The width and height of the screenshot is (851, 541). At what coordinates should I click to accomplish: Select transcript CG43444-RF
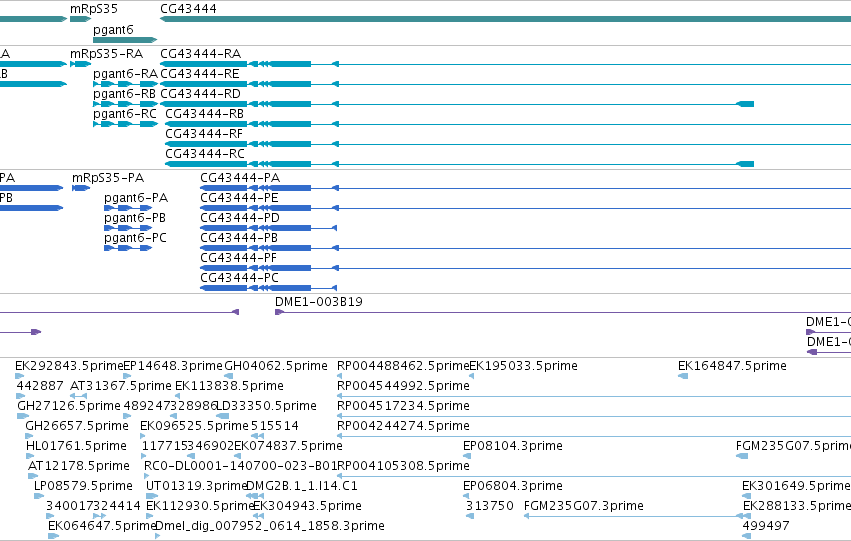point(204,134)
